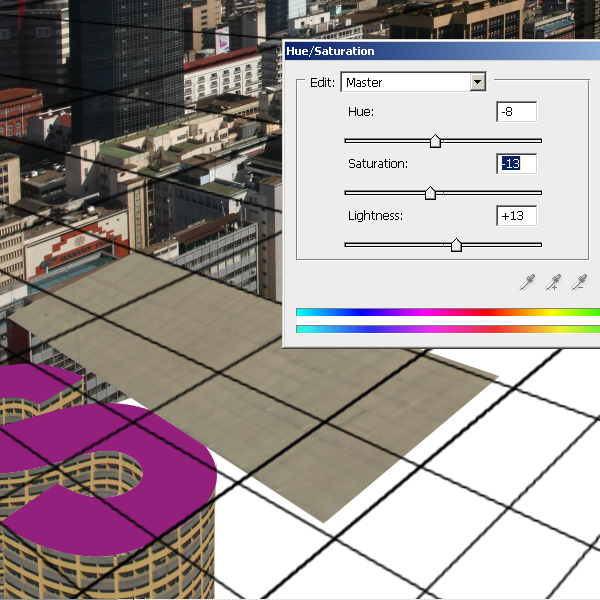Click the Hue value input field
This screenshot has width=600, height=600.
[517, 112]
